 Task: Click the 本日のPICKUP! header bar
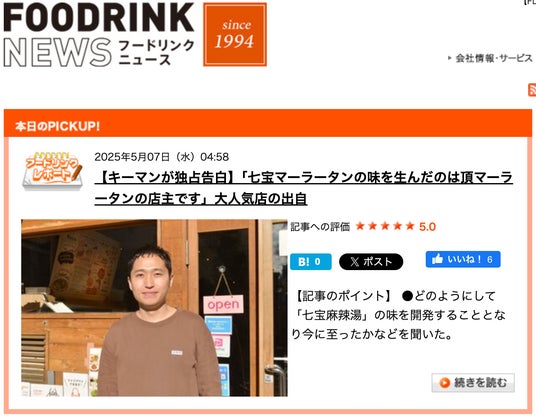268,123
